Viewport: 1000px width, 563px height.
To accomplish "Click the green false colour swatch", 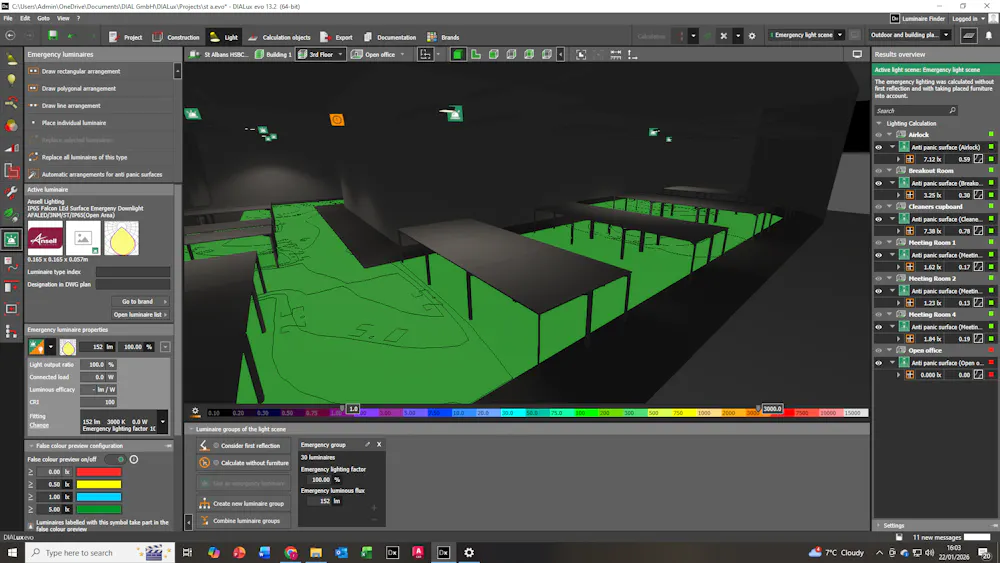I will click(x=99, y=509).
